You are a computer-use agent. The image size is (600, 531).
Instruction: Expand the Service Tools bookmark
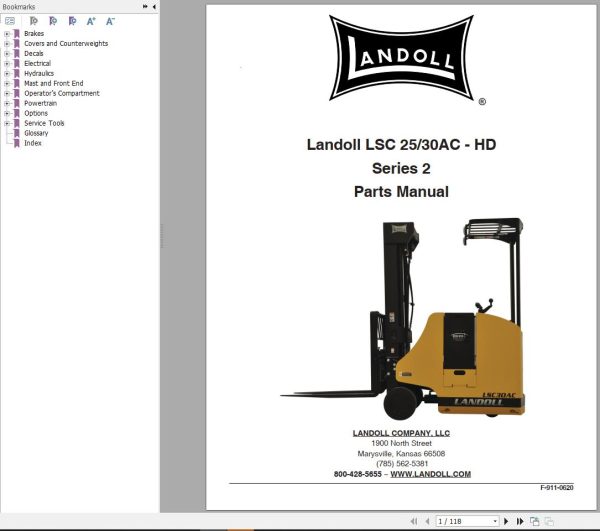7,123
